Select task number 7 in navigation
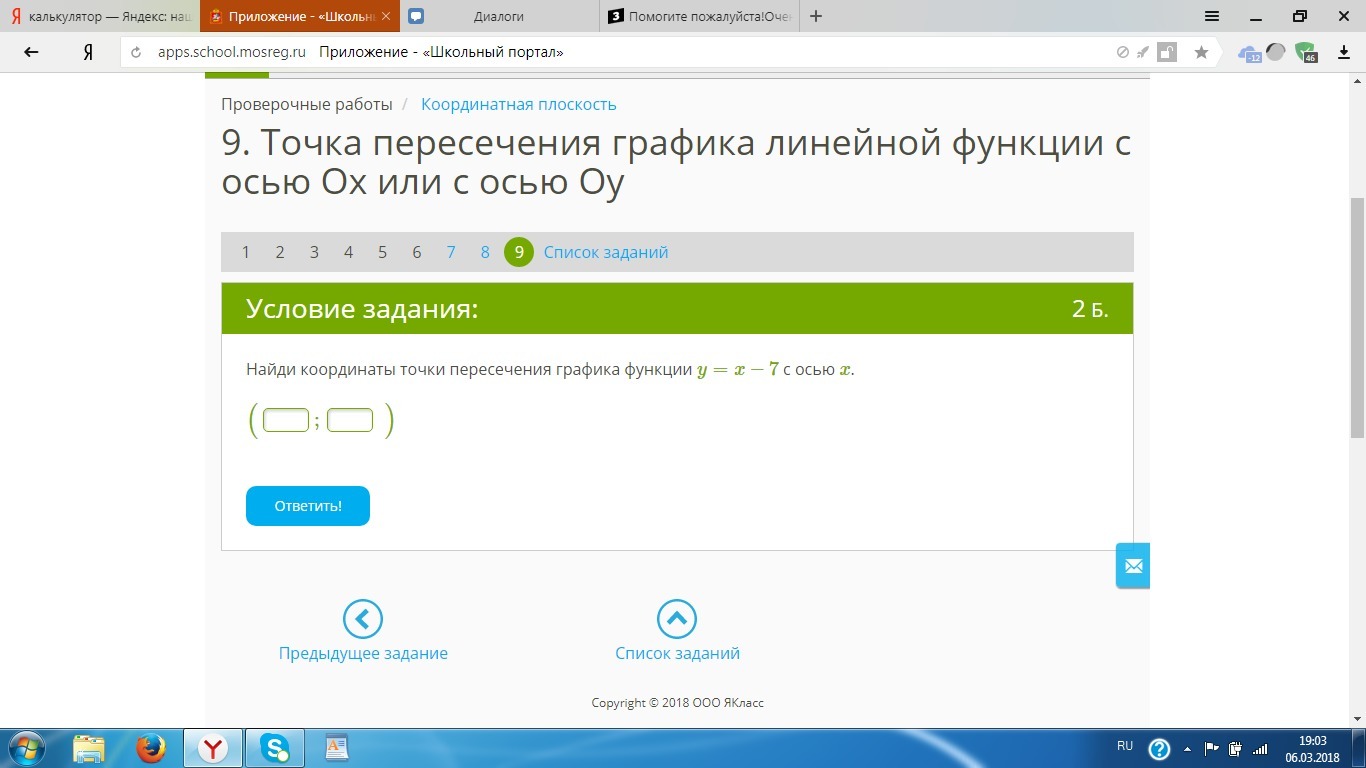 (x=451, y=252)
